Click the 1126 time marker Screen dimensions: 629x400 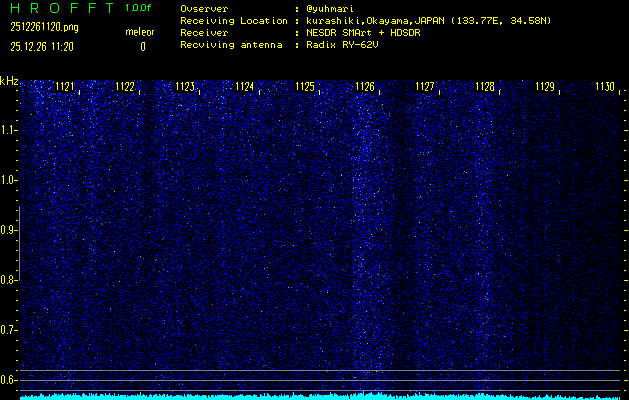tap(365, 87)
